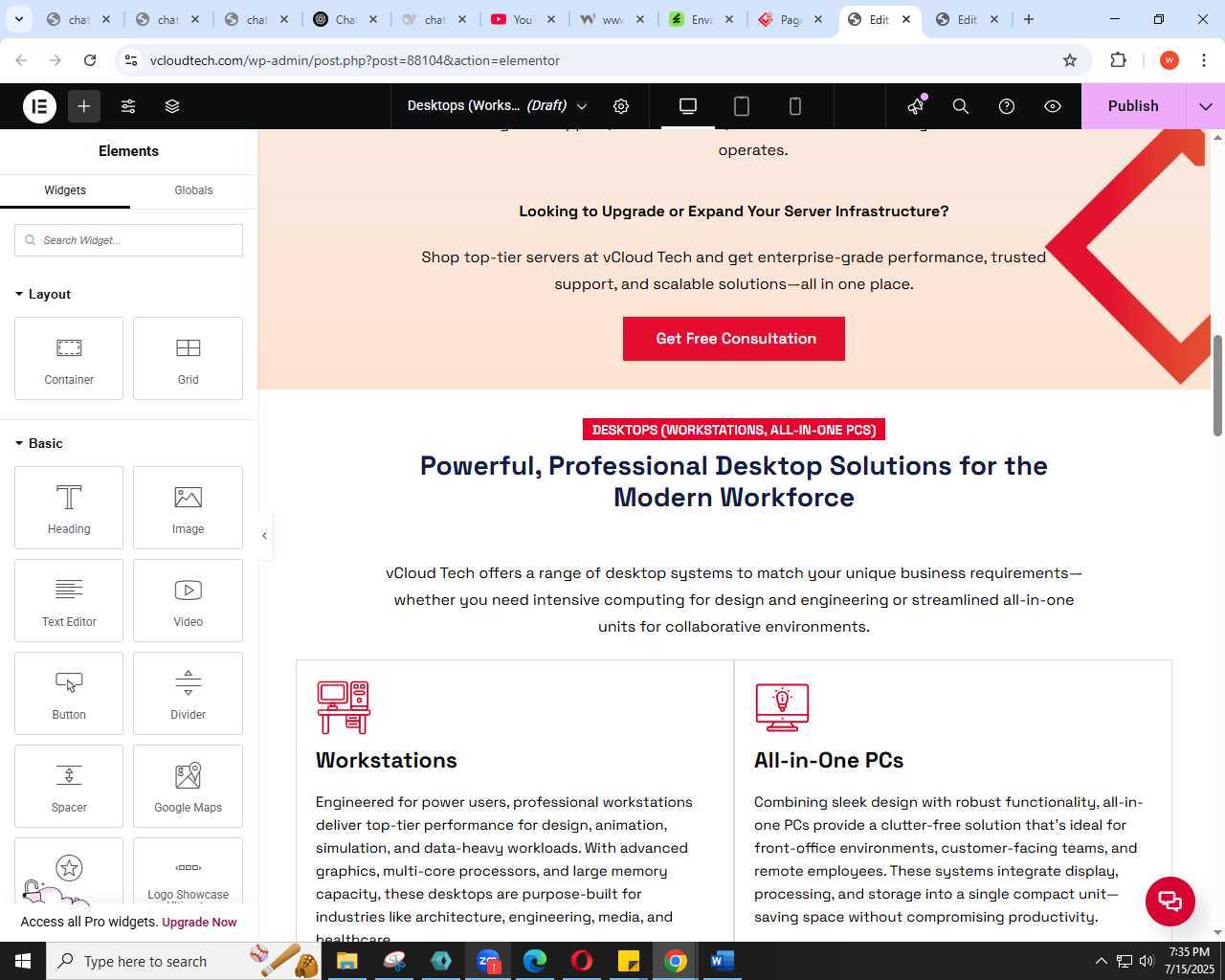Open the Elementor logo menu

tap(39, 106)
